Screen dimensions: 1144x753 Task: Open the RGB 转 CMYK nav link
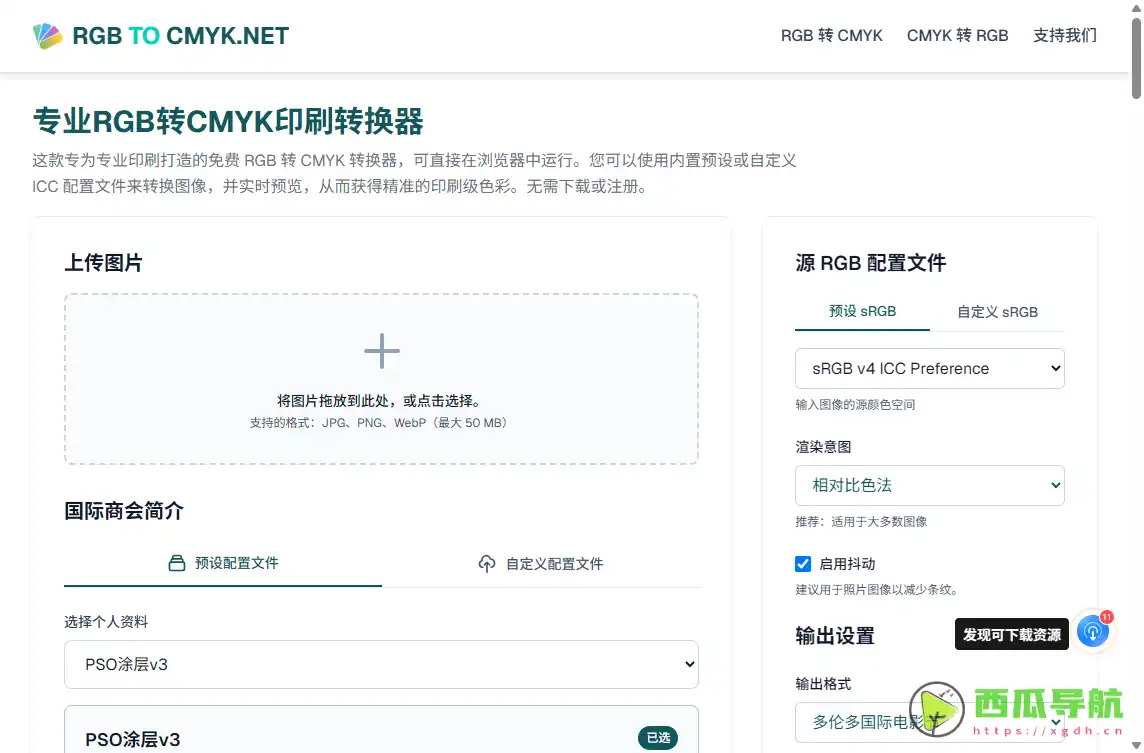[x=832, y=36]
